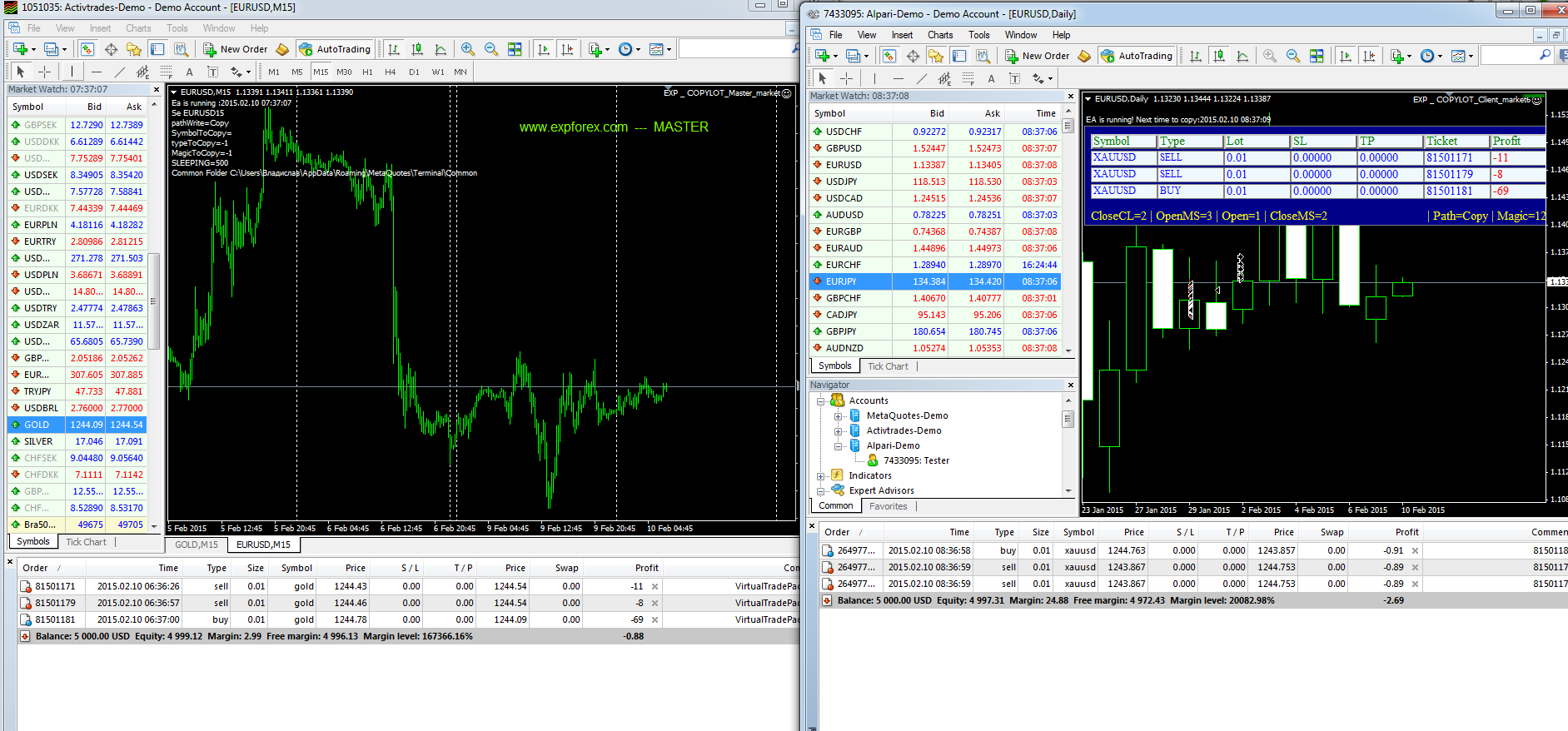1568x731 pixels.
Task: Expand MetaQuotes-Demo account node
Action: tap(839, 416)
